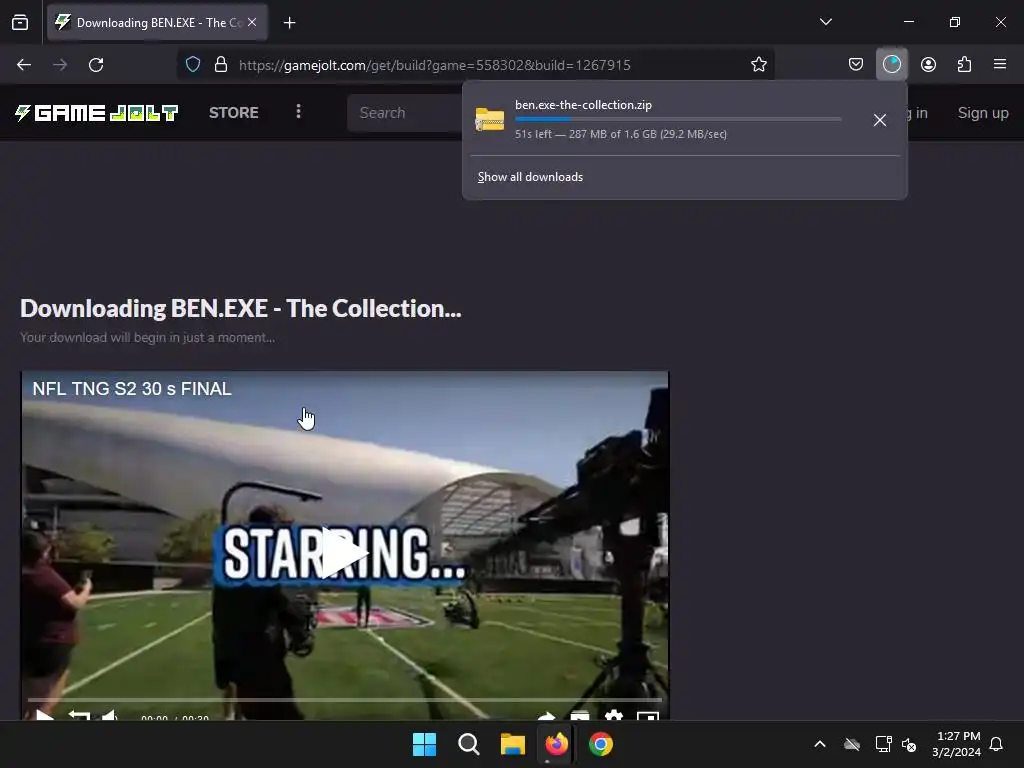Click the tracking protection shield icon
The height and width of the screenshot is (768, 1024).
[193, 65]
